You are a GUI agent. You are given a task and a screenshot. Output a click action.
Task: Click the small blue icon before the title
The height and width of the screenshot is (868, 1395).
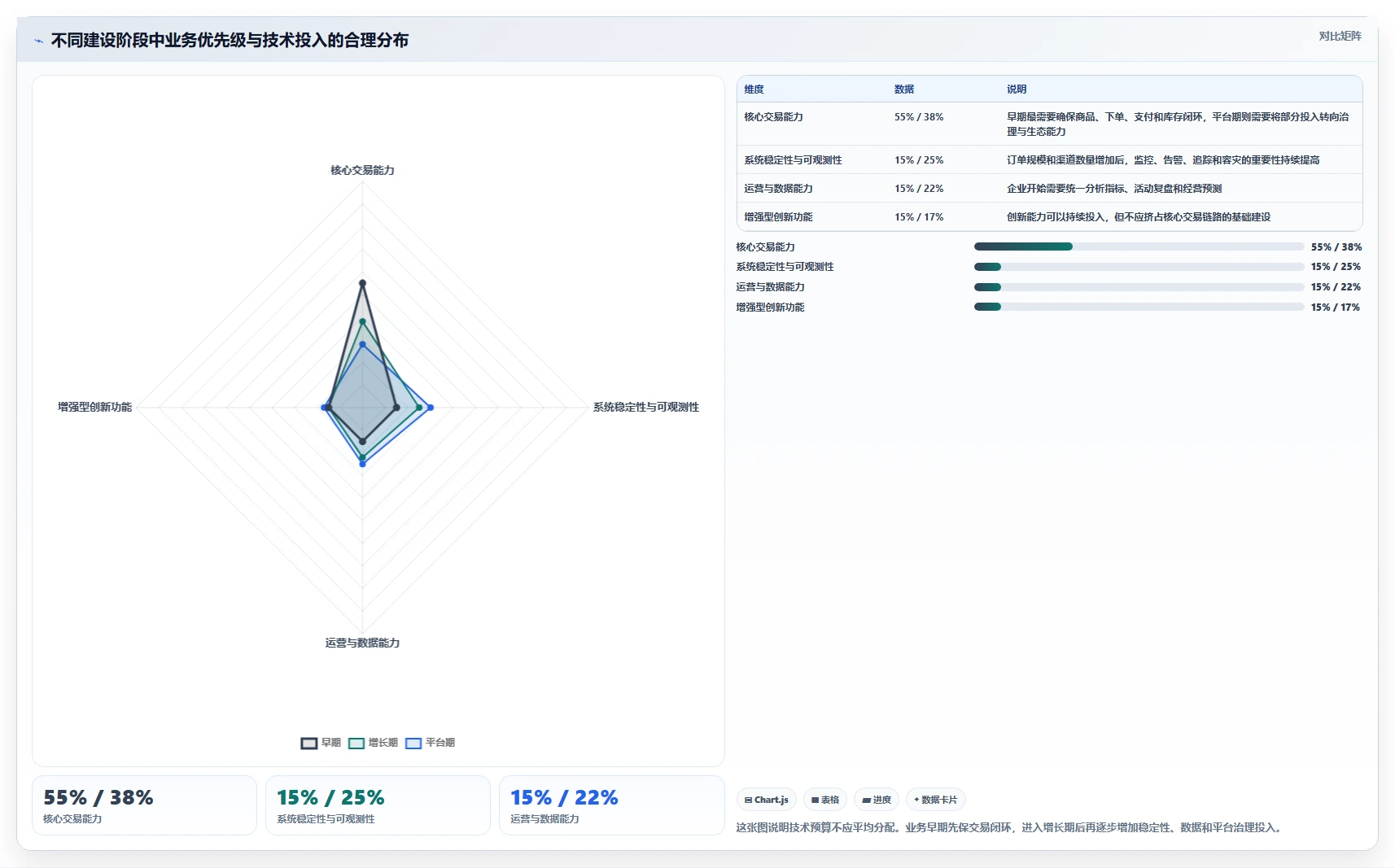[38, 41]
